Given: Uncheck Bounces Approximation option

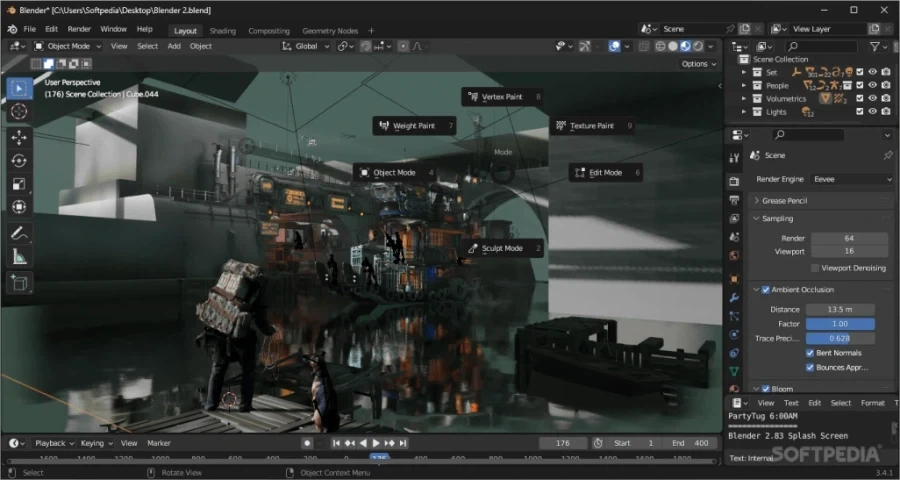Looking at the screenshot, I should (810, 367).
